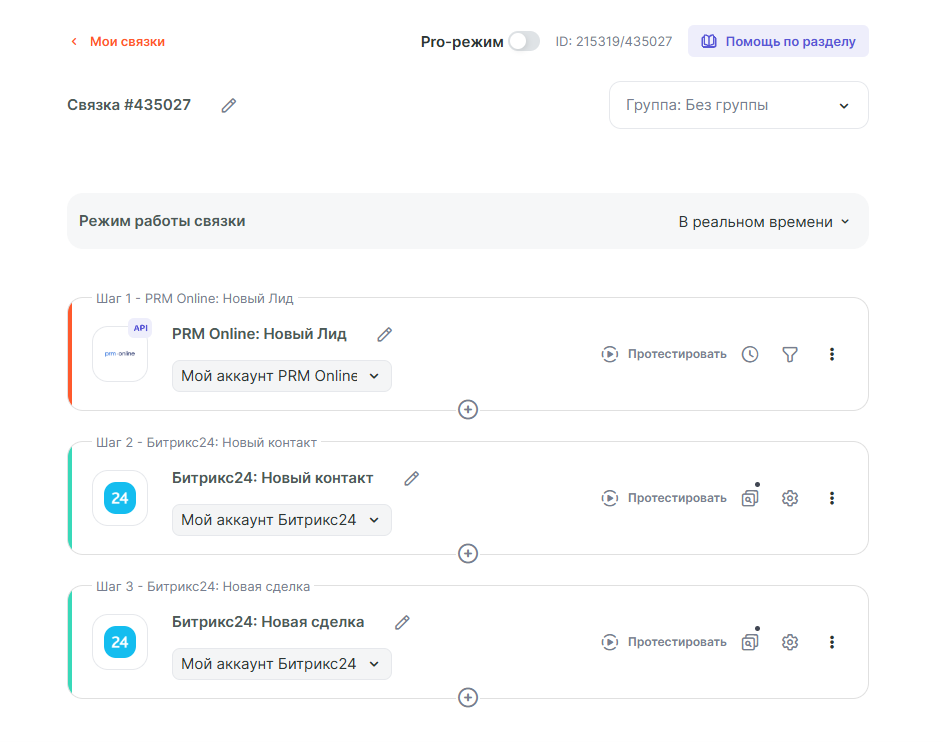
Task: Toggle the Pro-режим switch
Action: coord(523,41)
